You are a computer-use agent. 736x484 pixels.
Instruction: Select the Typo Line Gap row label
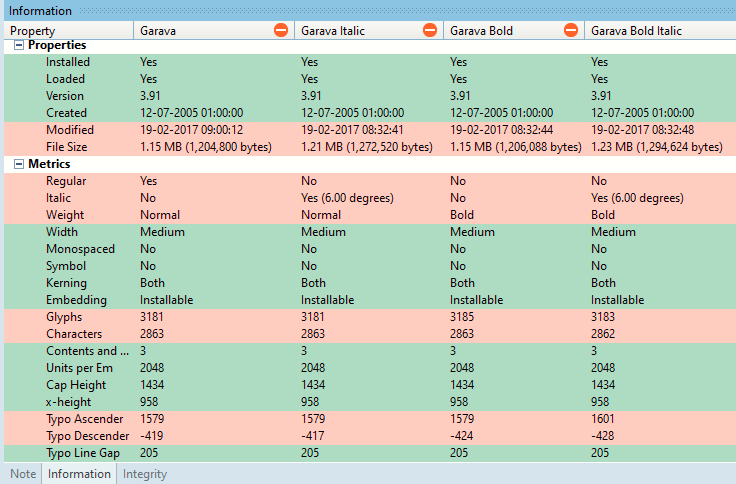tap(83, 453)
